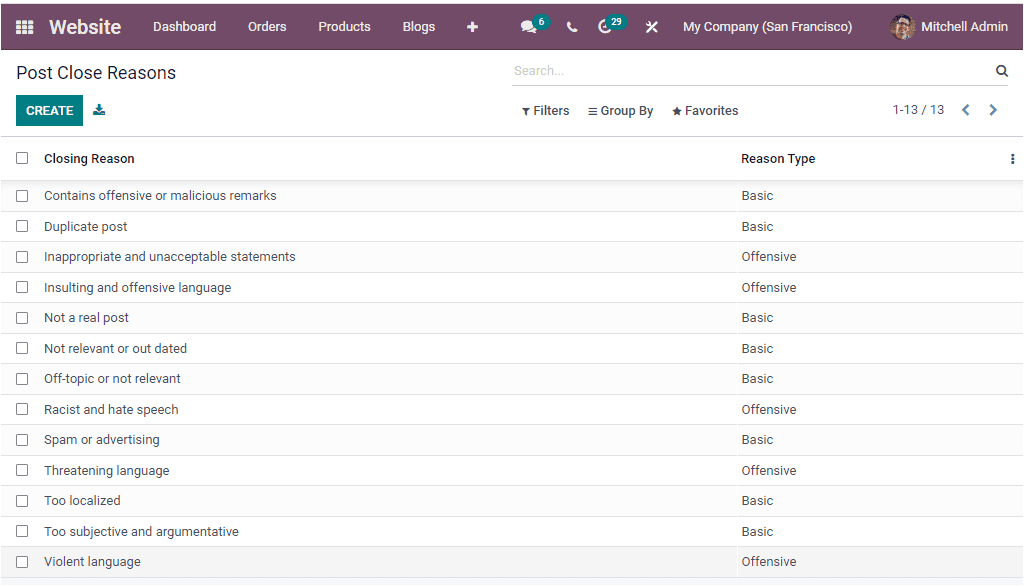Open the search magnifier
Screen dimensions: 1024x586
[1002, 70]
